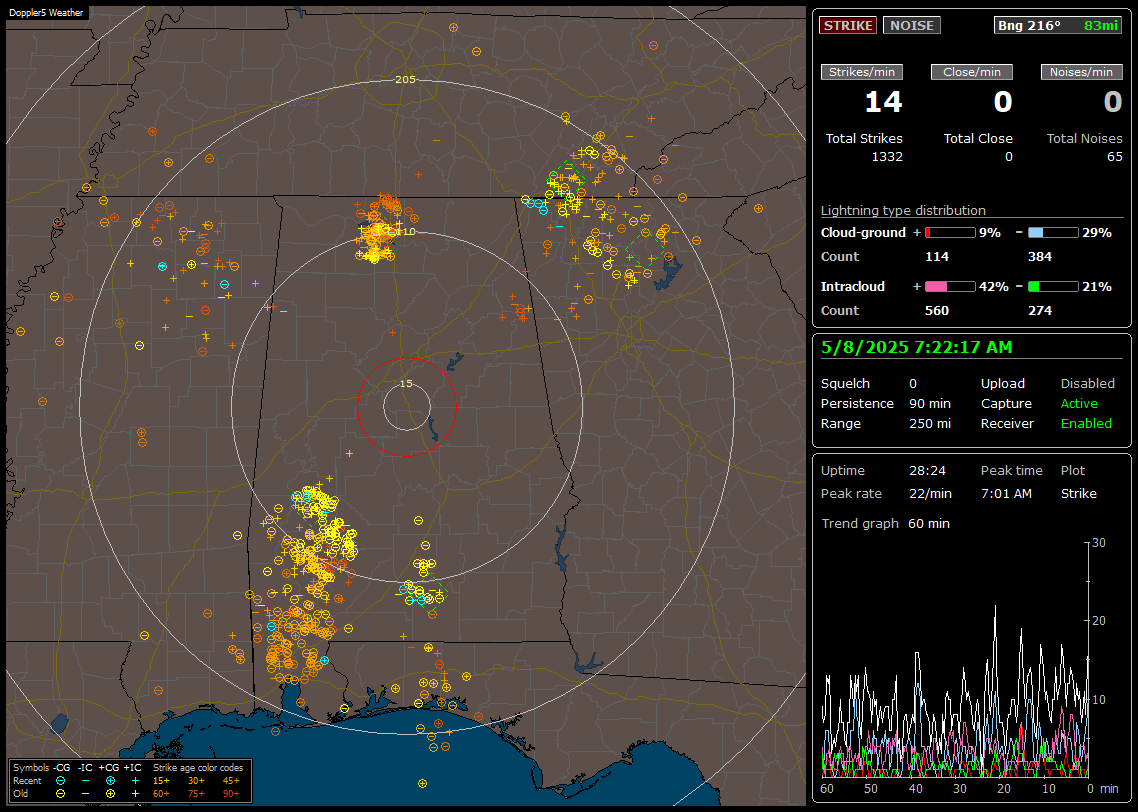Click the 30 tick label on the trend graph's vertical axis
The width and height of the screenshot is (1138, 812).
[x=1099, y=543]
